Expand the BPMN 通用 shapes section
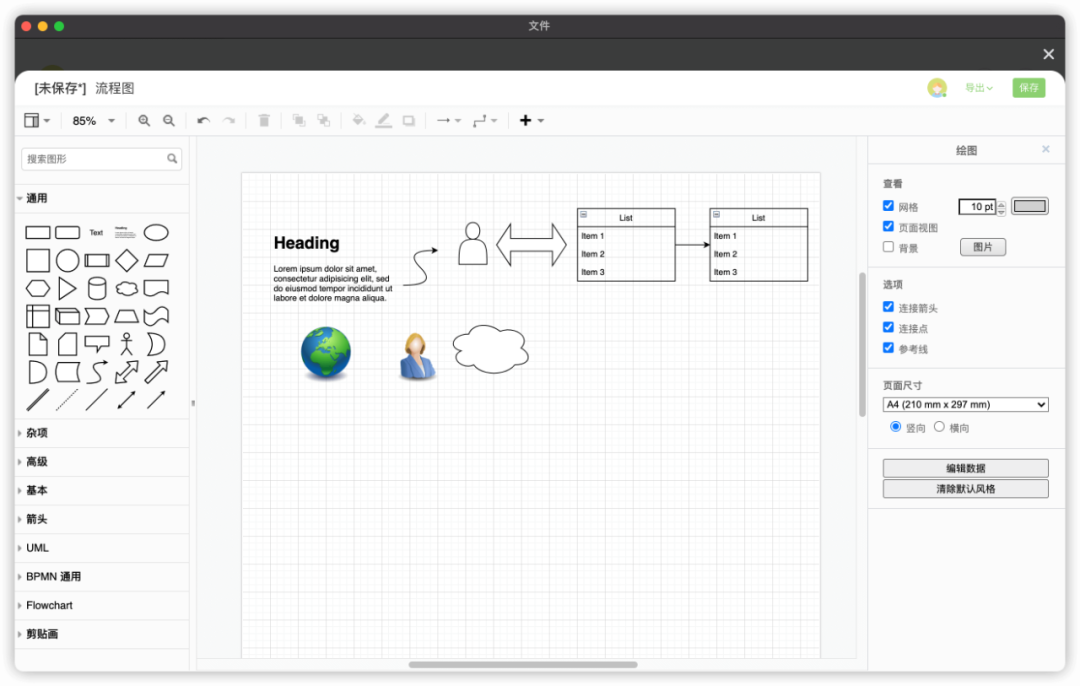This screenshot has width=1080, height=686. click(102, 576)
